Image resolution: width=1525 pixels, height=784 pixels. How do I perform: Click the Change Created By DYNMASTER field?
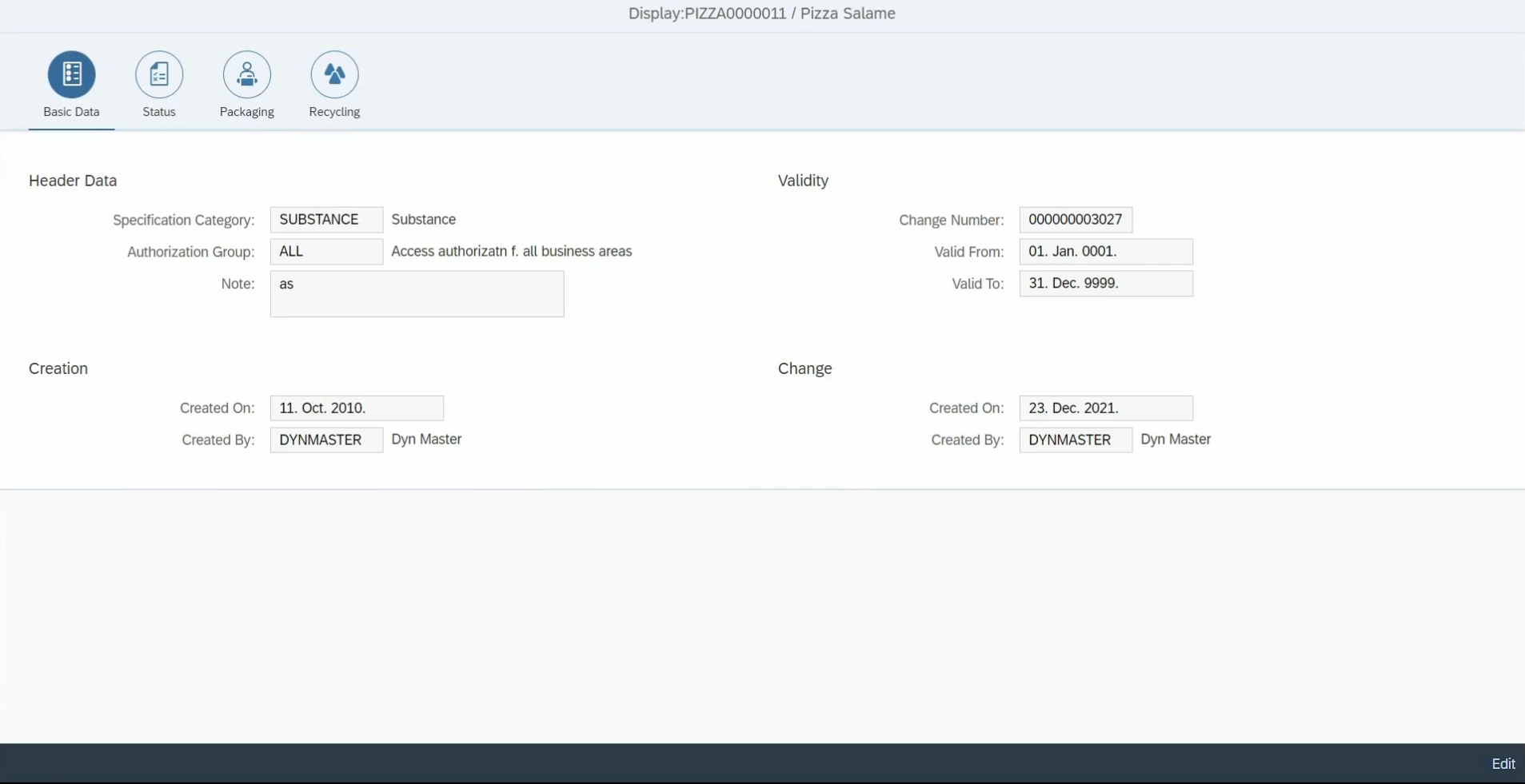(x=1076, y=440)
